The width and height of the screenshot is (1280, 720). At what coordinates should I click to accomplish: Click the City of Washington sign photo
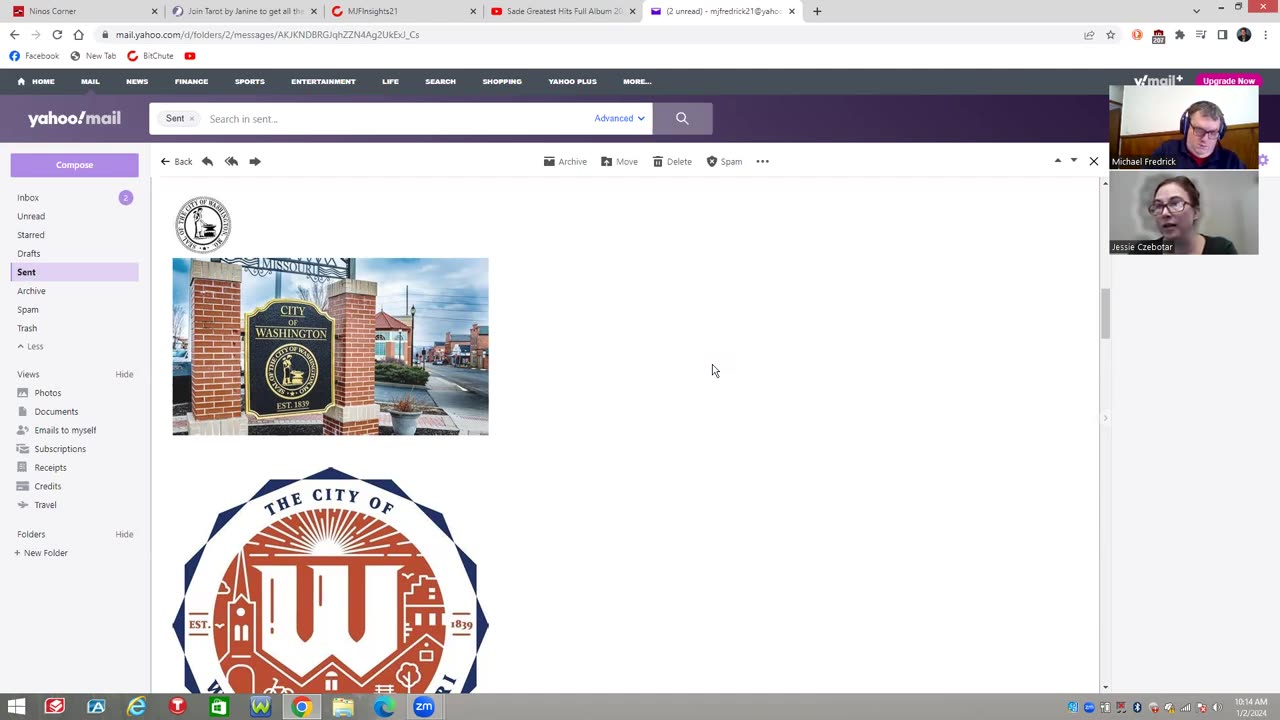coord(330,346)
